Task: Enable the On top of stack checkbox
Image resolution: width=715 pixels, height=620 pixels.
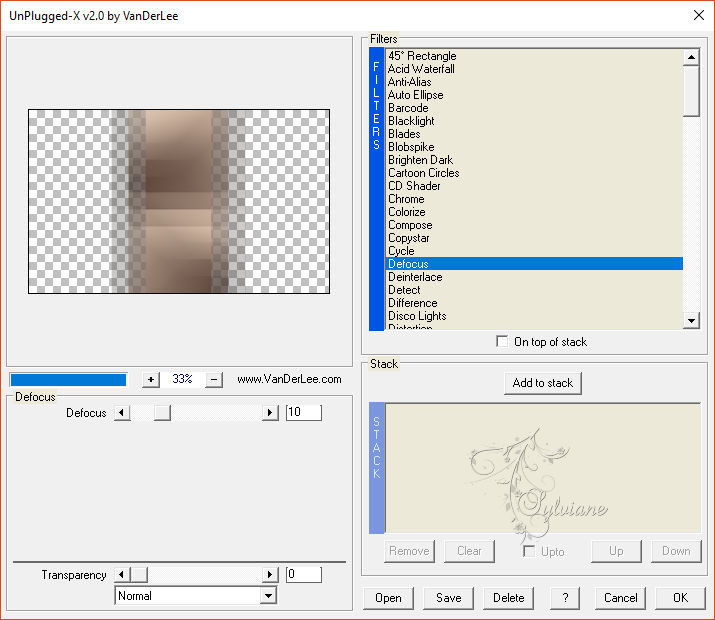Action: pos(502,341)
